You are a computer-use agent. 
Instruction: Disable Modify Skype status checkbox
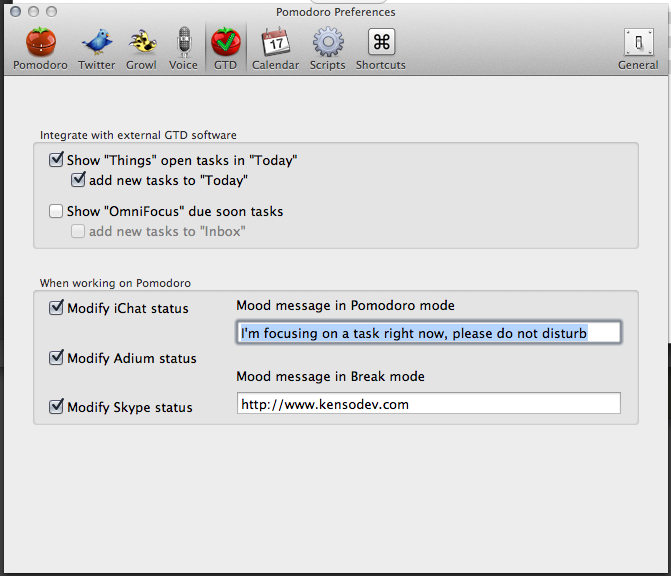pyautogui.click(x=56, y=407)
